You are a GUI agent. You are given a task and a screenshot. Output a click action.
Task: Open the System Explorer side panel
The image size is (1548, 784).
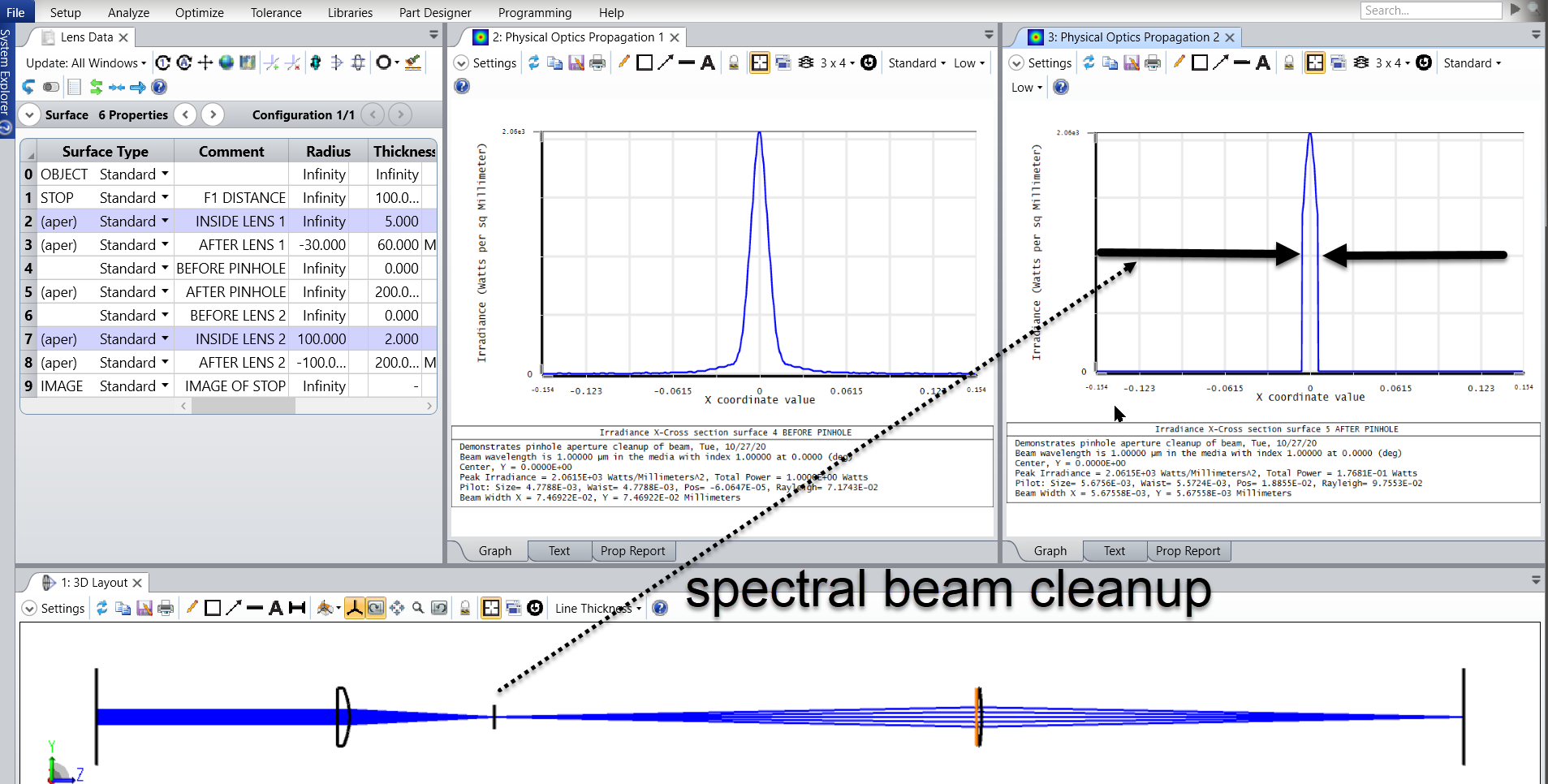pyautogui.click(x=6, y=80)
